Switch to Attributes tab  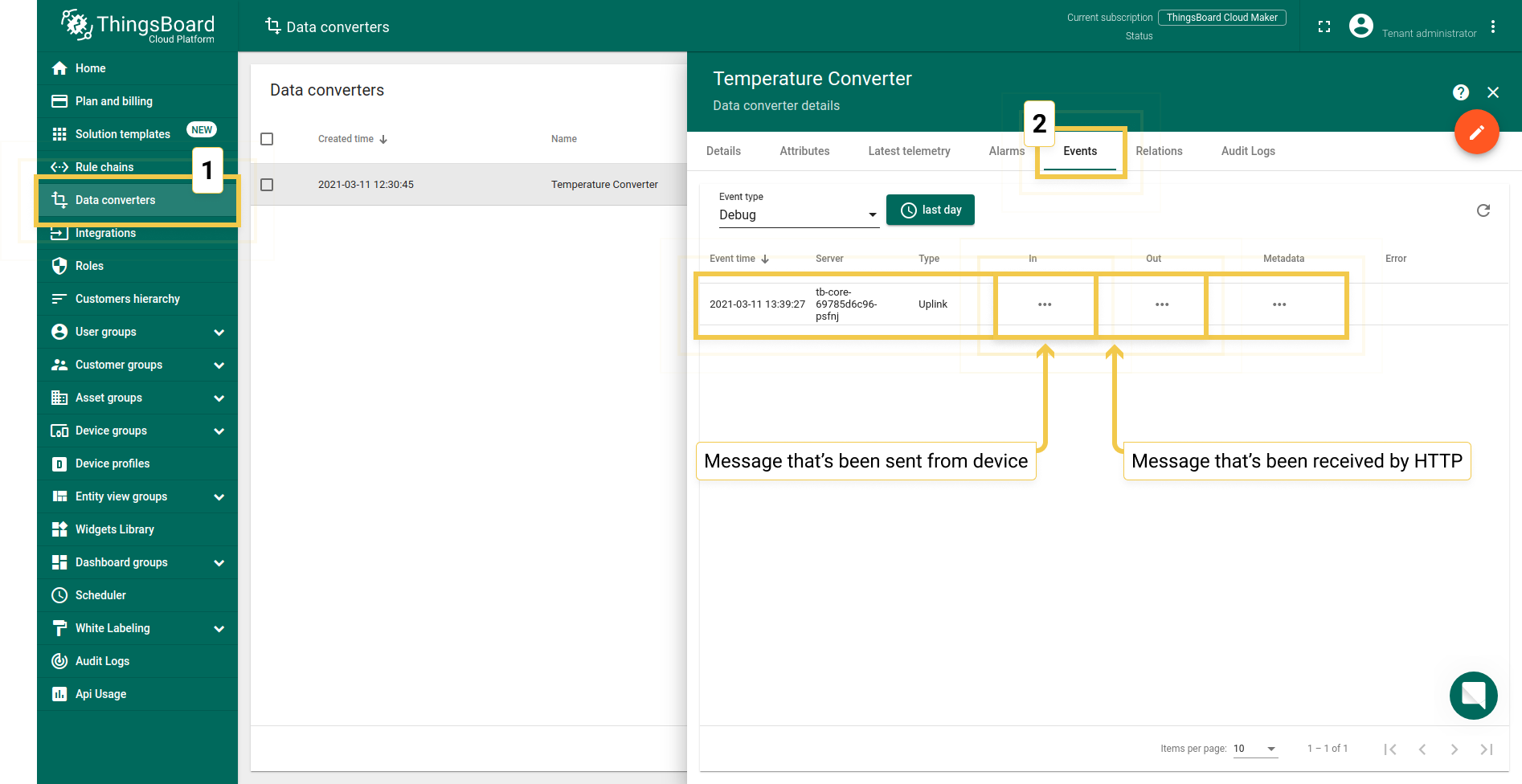click(x=804, y=151)
